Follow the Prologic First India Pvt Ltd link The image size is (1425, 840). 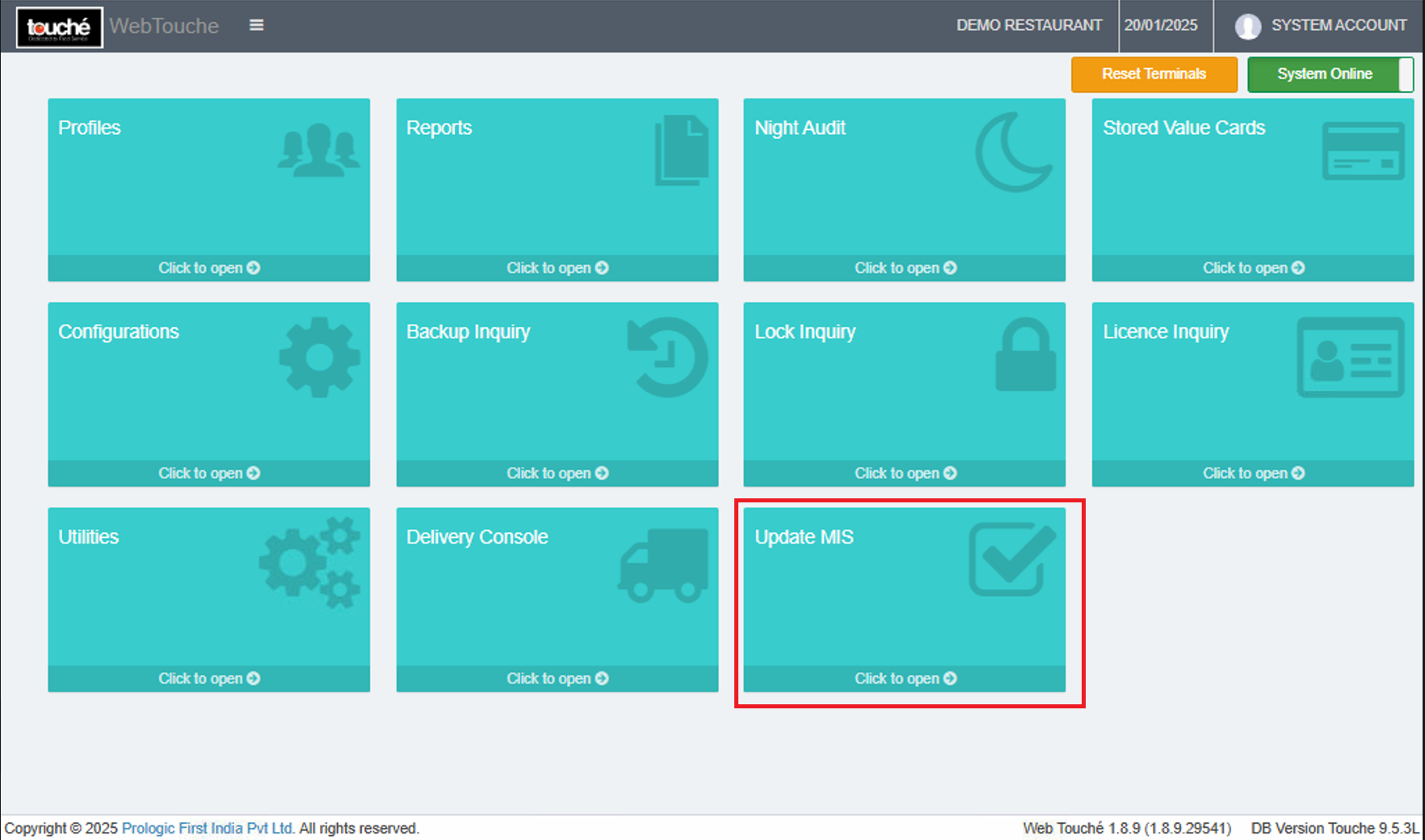click(x=208, y=828)
